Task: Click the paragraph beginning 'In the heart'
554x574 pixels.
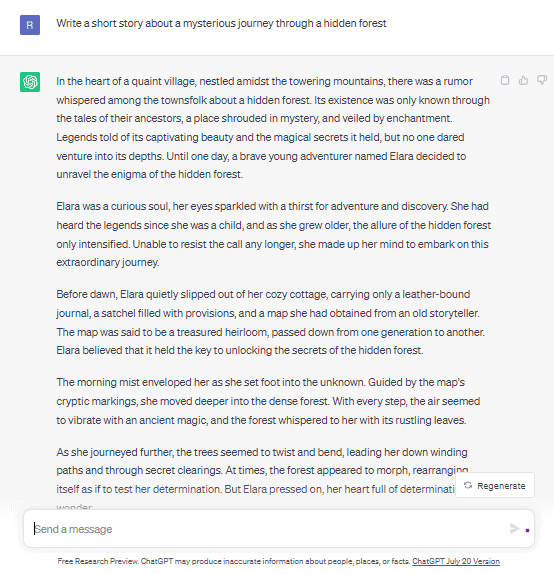Action: click(x=273, y=128)
